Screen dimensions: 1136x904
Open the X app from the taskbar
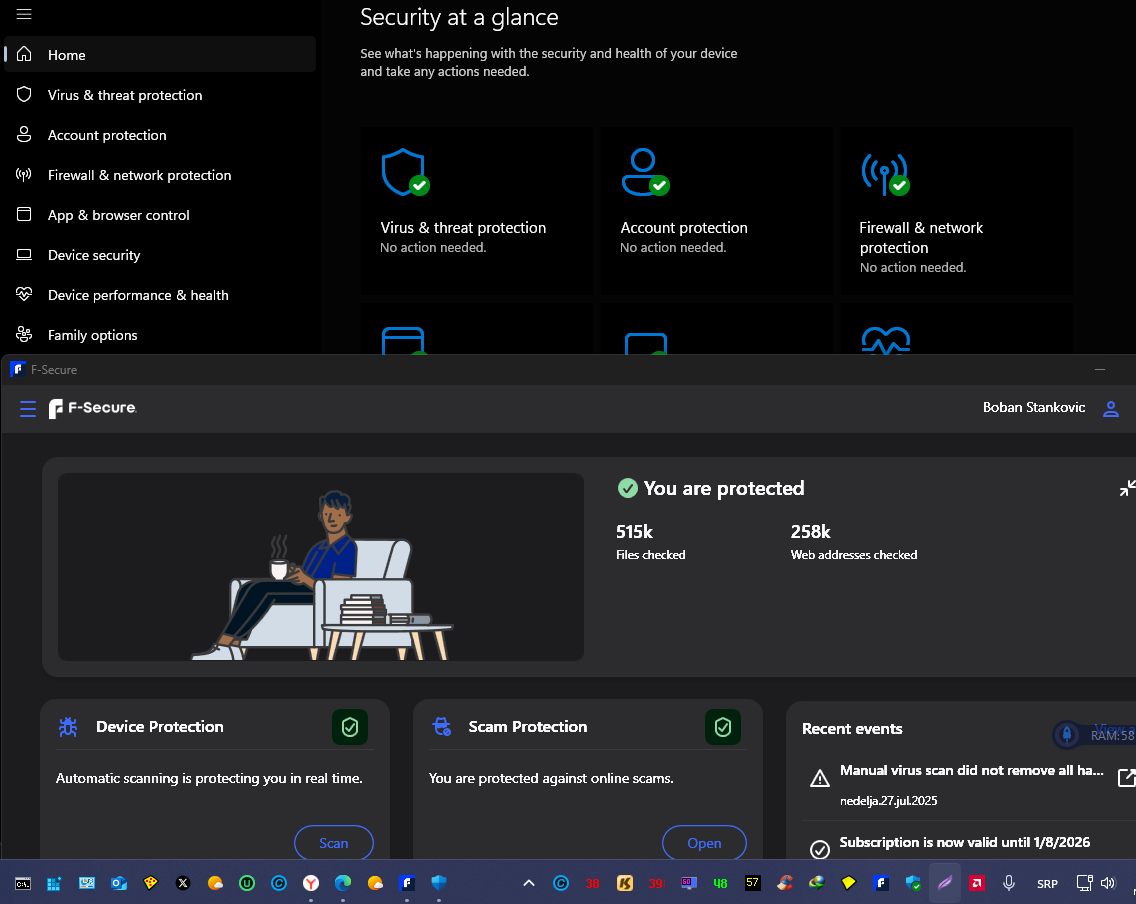click(x=183, y=883)
